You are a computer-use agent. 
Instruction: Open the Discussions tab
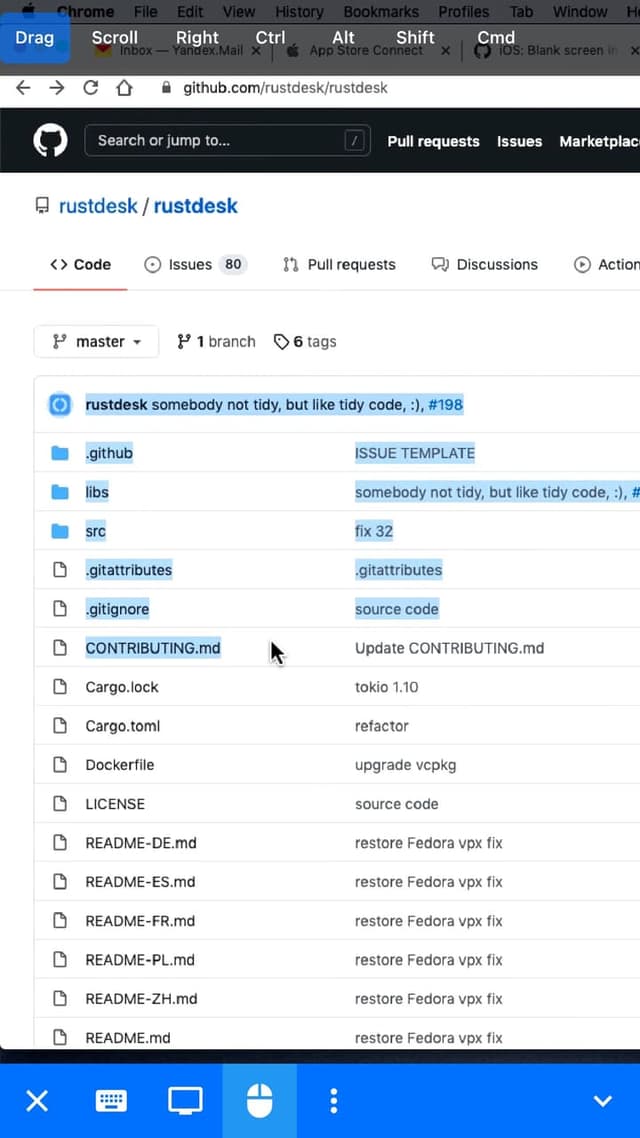(485, 265)
